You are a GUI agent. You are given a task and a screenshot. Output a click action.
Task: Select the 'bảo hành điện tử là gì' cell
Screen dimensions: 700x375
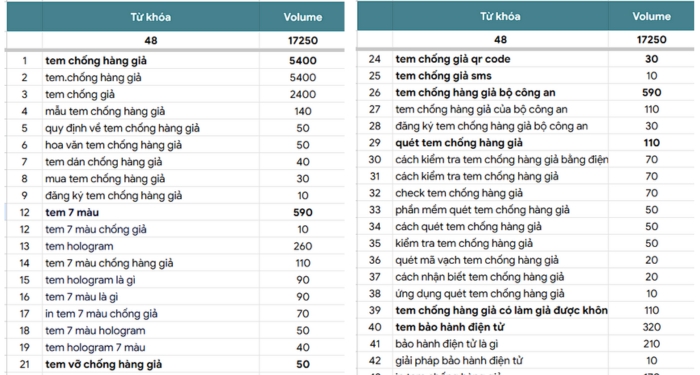tap(500, 344)
